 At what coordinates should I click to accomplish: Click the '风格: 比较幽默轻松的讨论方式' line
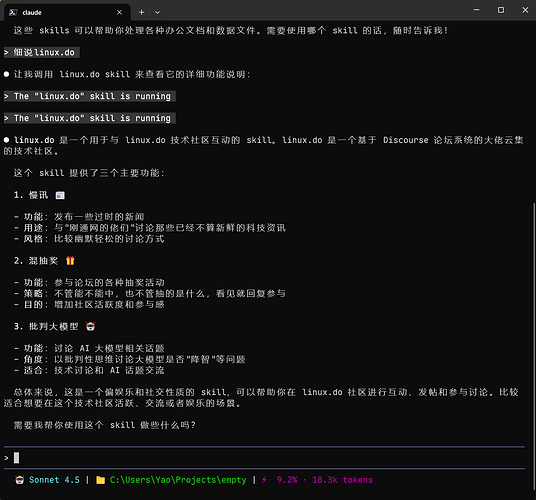point(89,239)
